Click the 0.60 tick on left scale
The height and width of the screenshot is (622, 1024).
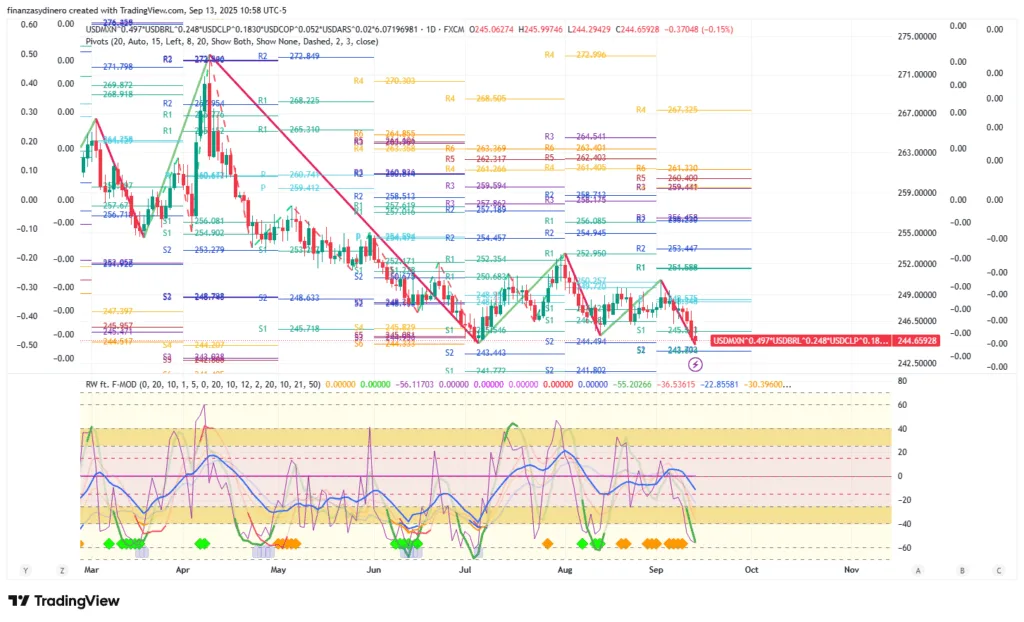coord(29,24)
